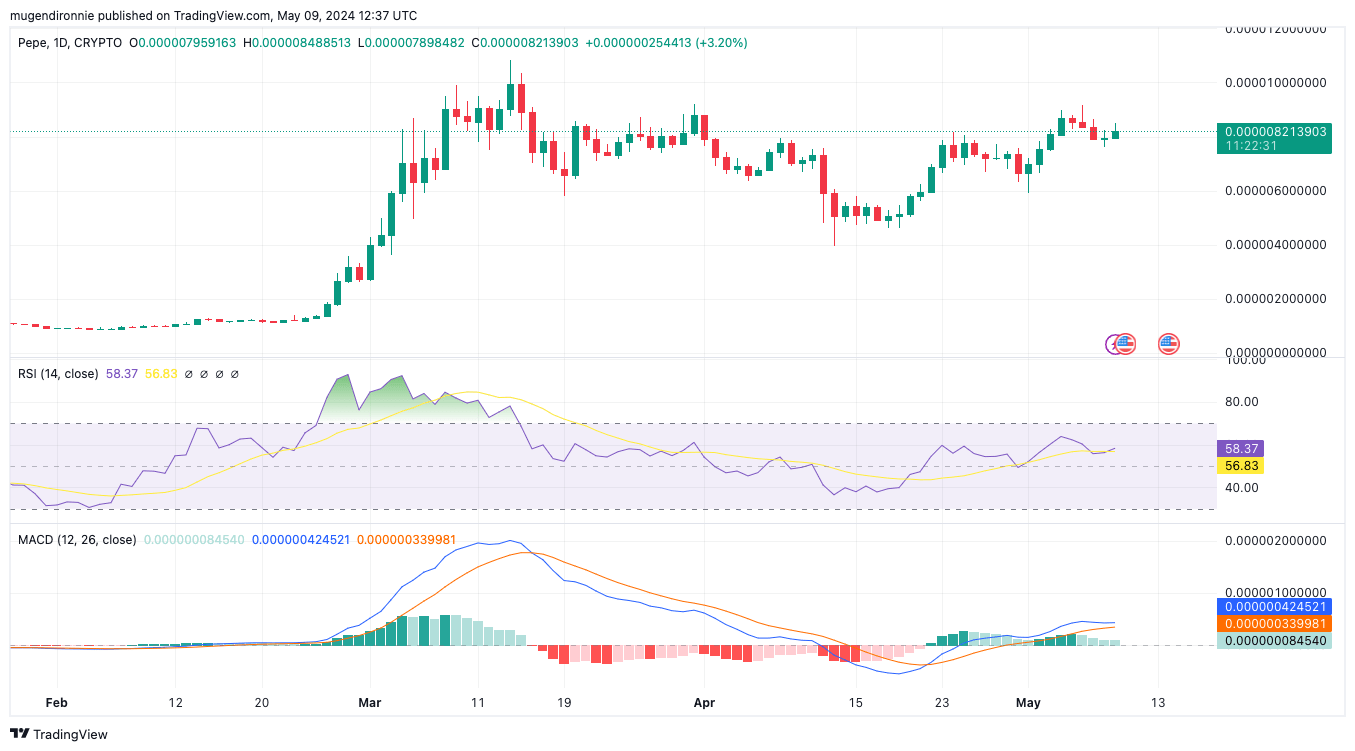1355x751 pixels.
Task: Click the current price tag 0.000008213903
Action: [x=1274, y=131]
